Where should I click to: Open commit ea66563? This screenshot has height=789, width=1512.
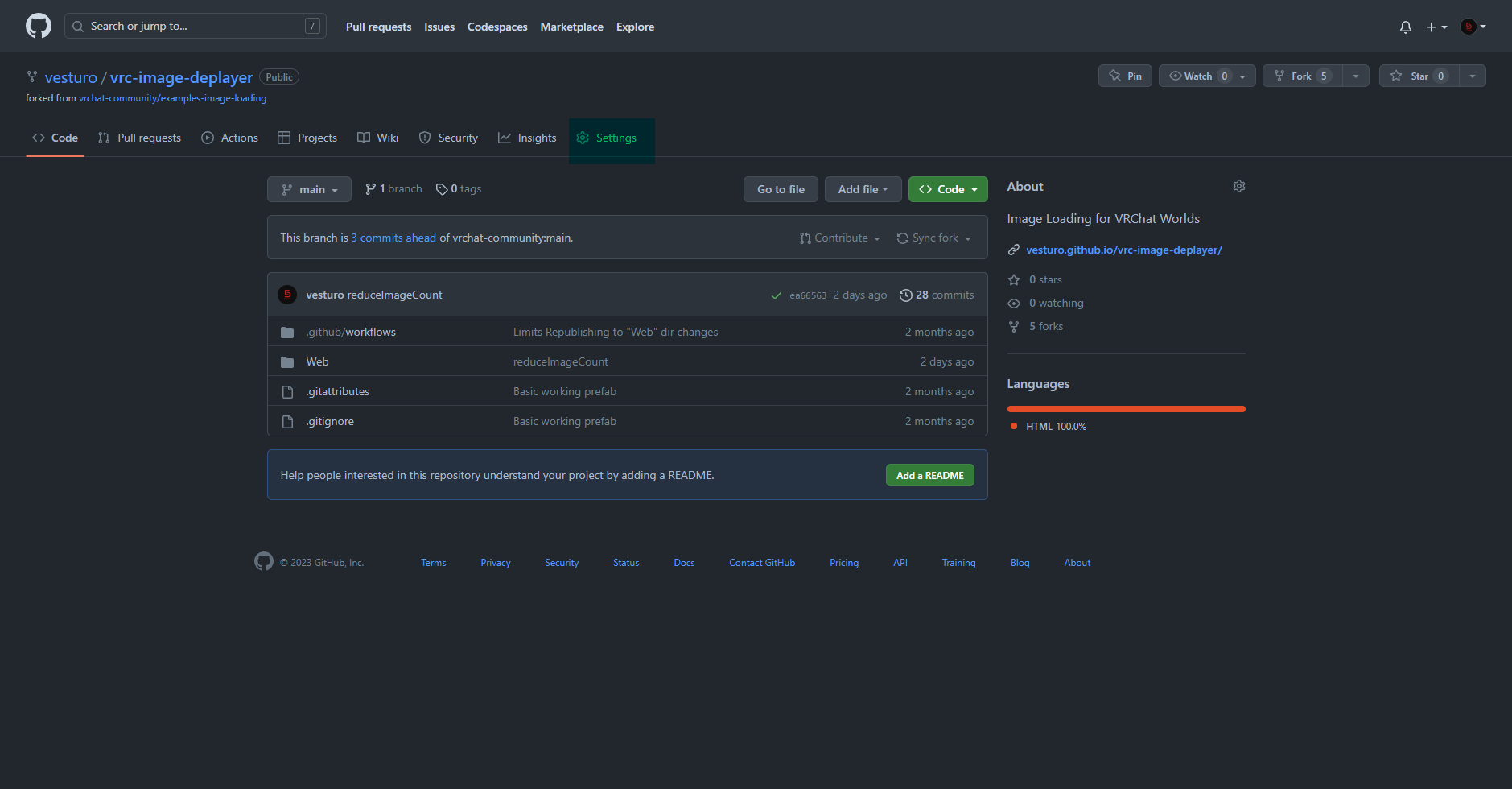pyautogui.click(x=808, y=295)
